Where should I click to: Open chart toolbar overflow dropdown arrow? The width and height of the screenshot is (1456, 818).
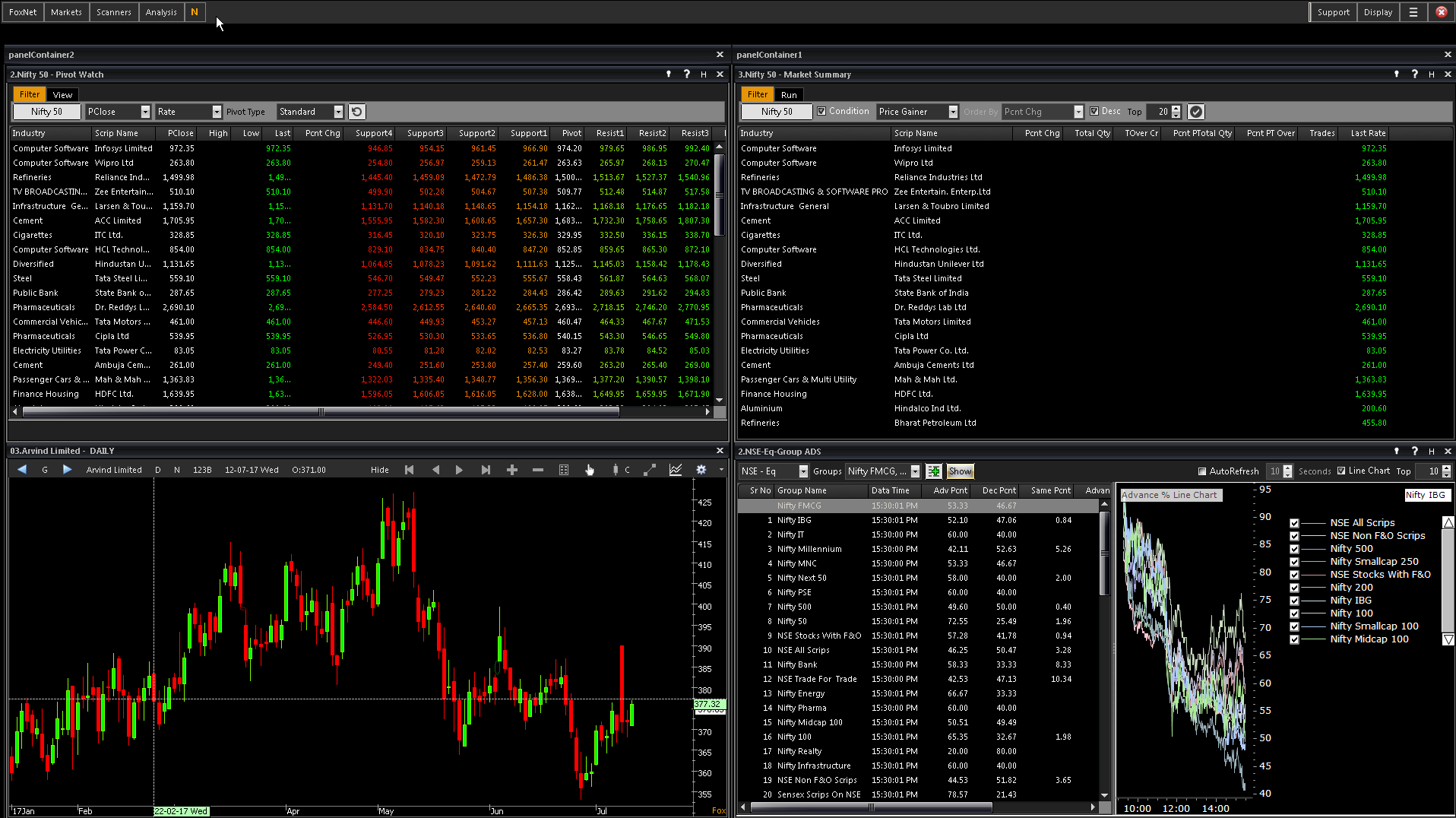(721, 470)
